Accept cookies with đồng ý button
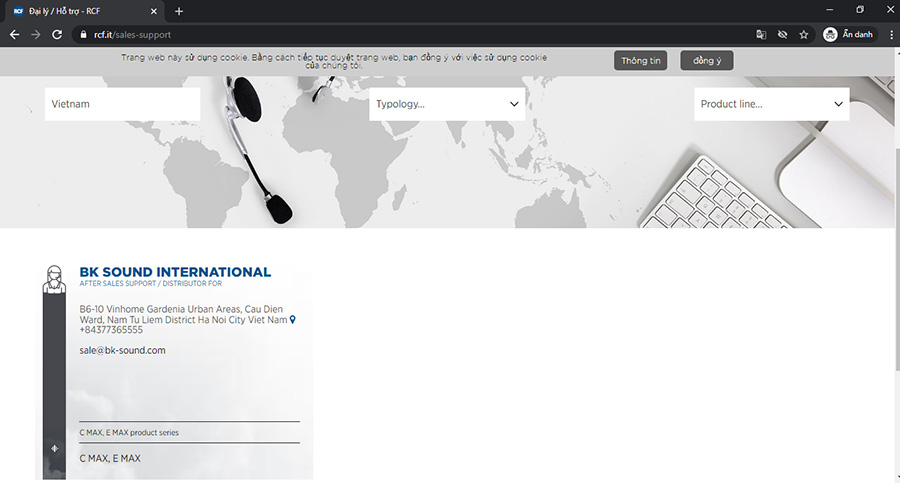 coord(707,61)
